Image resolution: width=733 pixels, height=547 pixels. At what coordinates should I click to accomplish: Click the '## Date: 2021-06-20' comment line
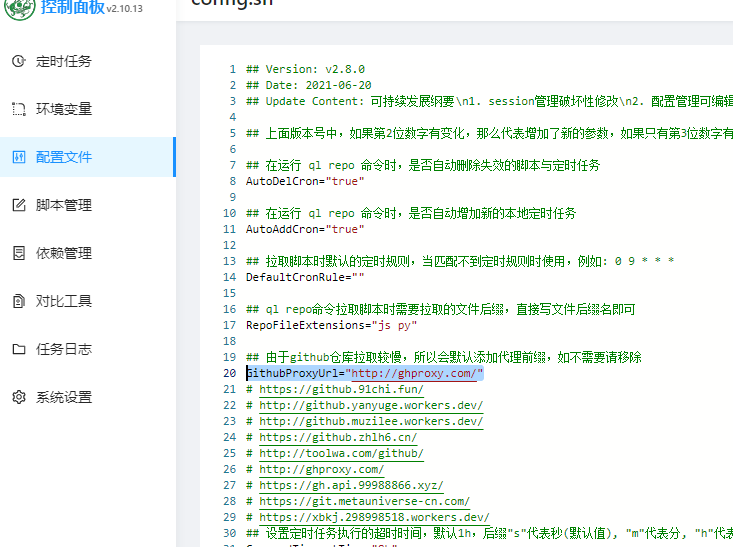point(309,85)
